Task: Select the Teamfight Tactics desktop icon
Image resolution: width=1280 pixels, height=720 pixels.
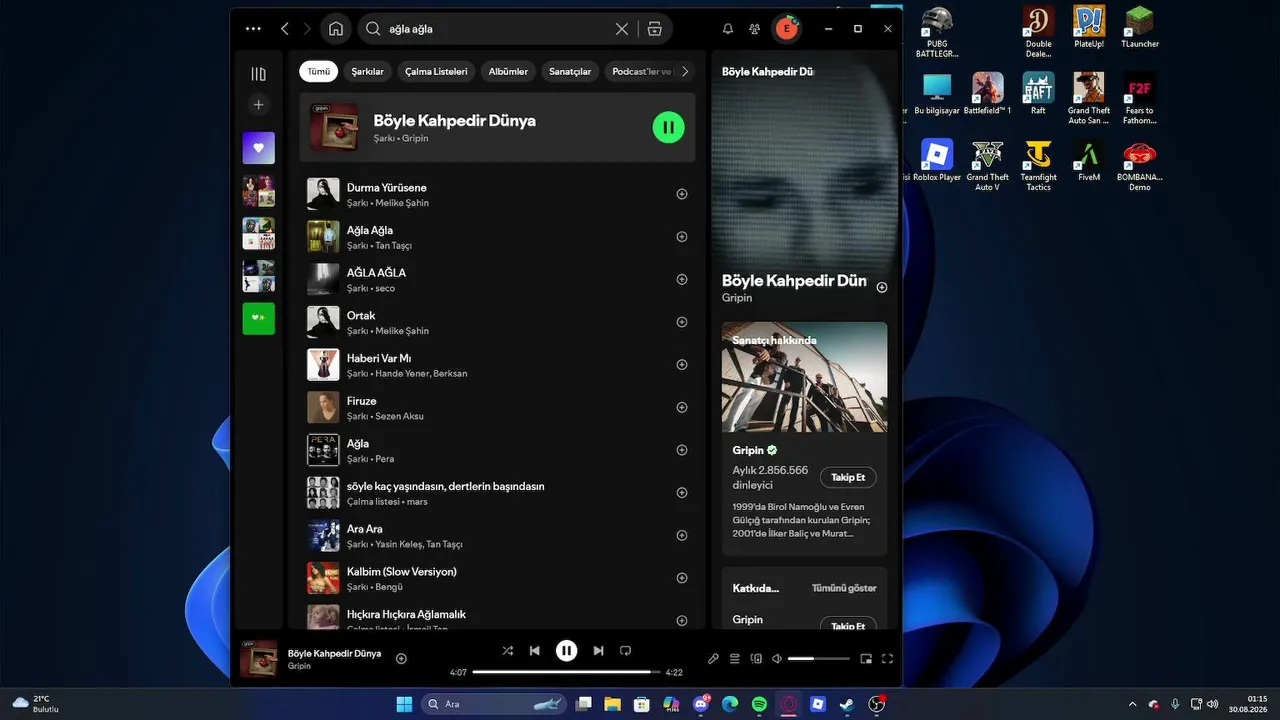Action: (1039, 165)
